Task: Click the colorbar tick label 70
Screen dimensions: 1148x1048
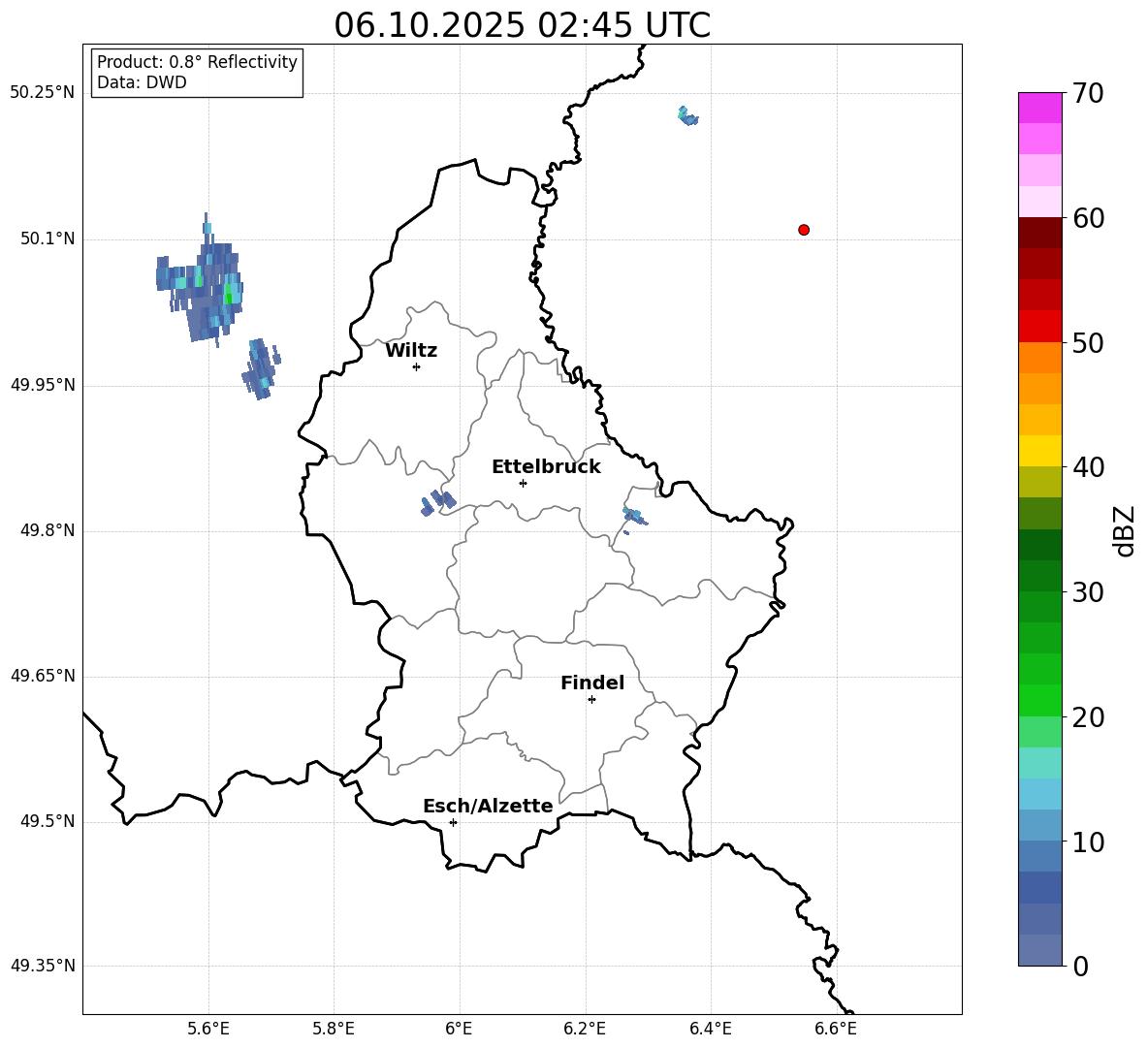Action: [1088, 94]
